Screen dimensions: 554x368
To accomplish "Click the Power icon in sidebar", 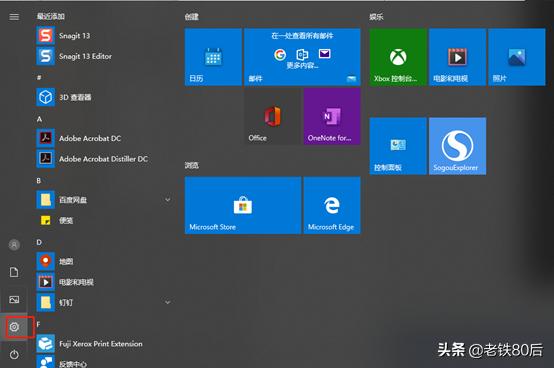I will click(14, 354).
